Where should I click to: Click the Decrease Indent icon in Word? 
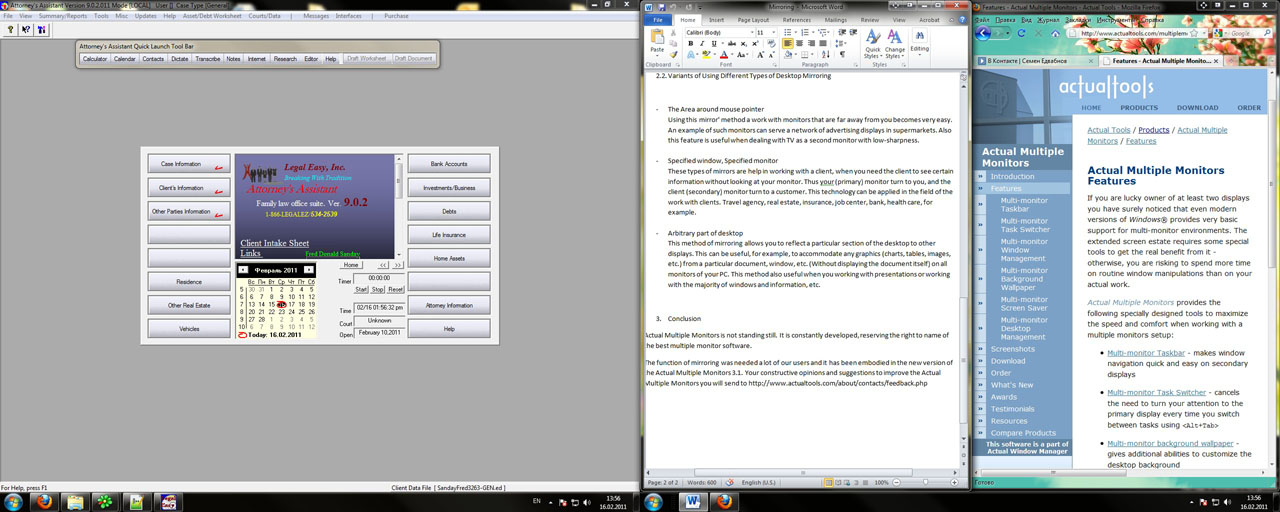click(x=842, y=32)
